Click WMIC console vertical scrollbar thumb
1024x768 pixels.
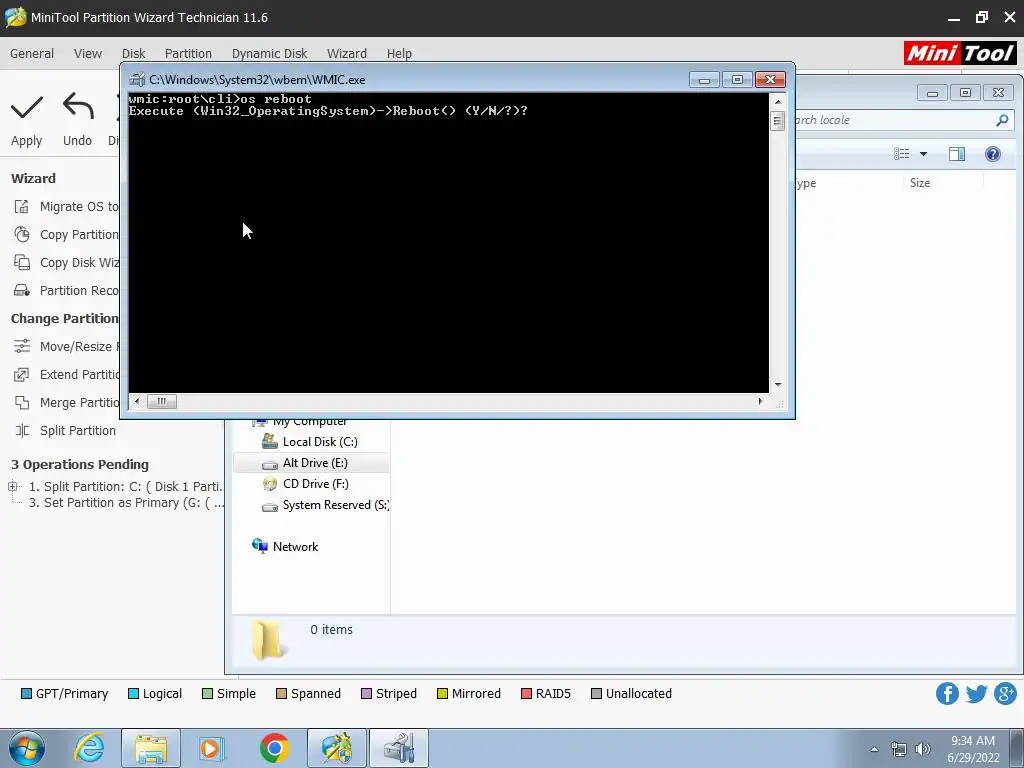(x=777, y=121)
